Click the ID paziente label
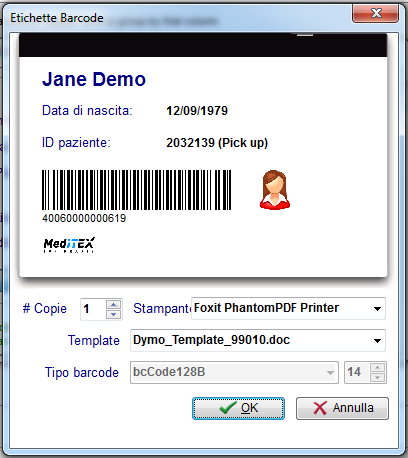The height and width of the screenshot is (458, 408). point(76,143)
